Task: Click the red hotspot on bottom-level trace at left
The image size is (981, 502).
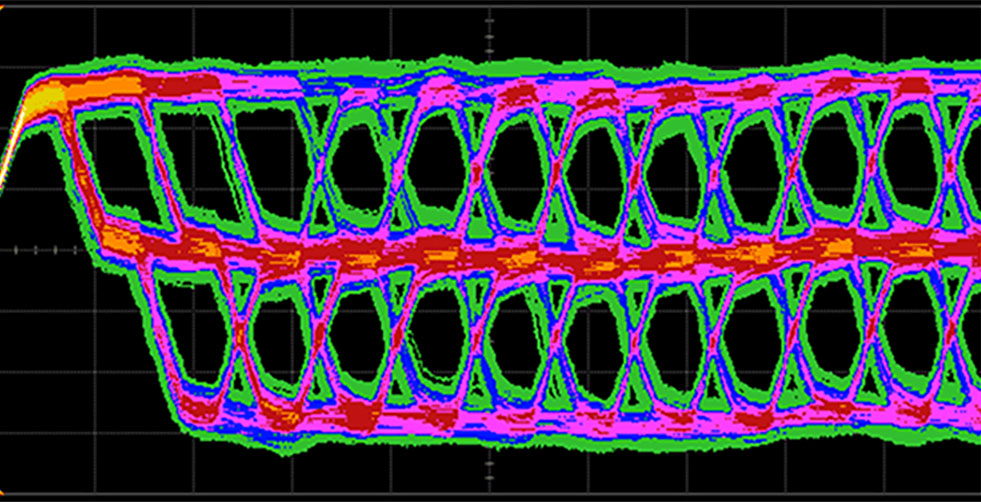Action: pos(205,410)
